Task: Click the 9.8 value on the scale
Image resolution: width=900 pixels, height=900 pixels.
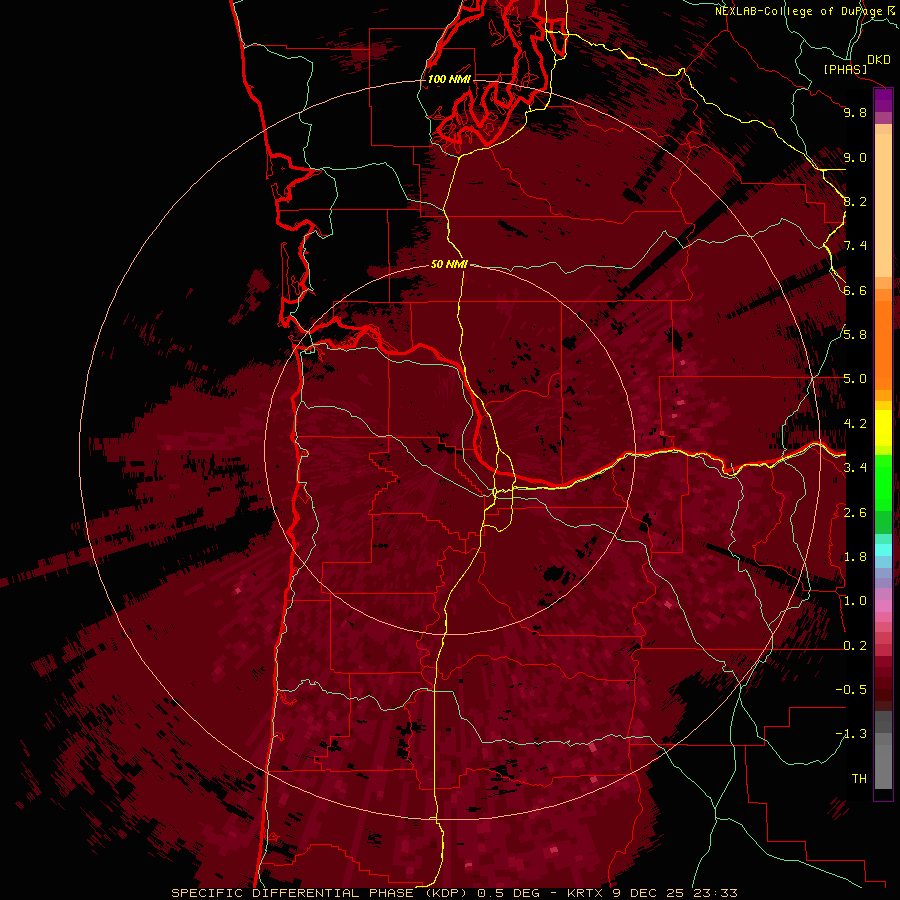Action: coord(855,112)
